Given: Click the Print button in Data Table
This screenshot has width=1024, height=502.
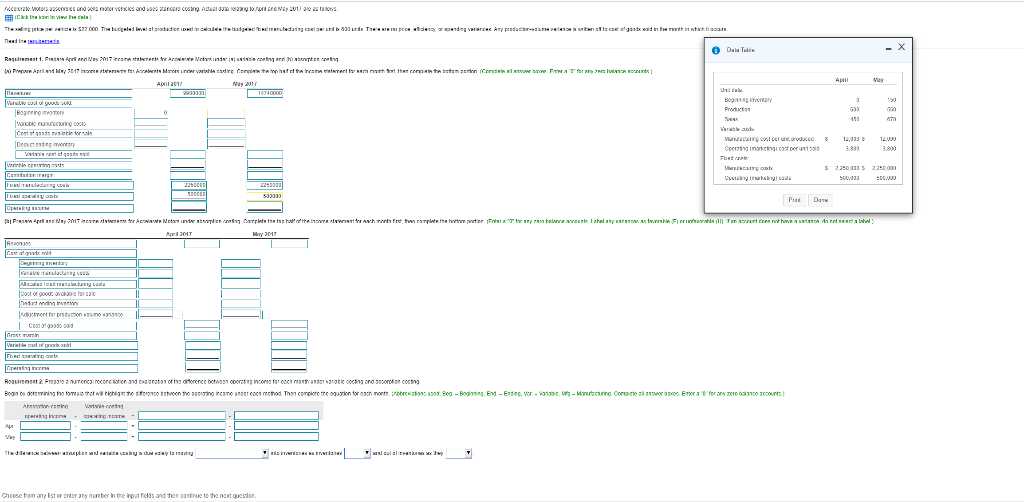Looking at the screenshot, I should pos(794,200).
